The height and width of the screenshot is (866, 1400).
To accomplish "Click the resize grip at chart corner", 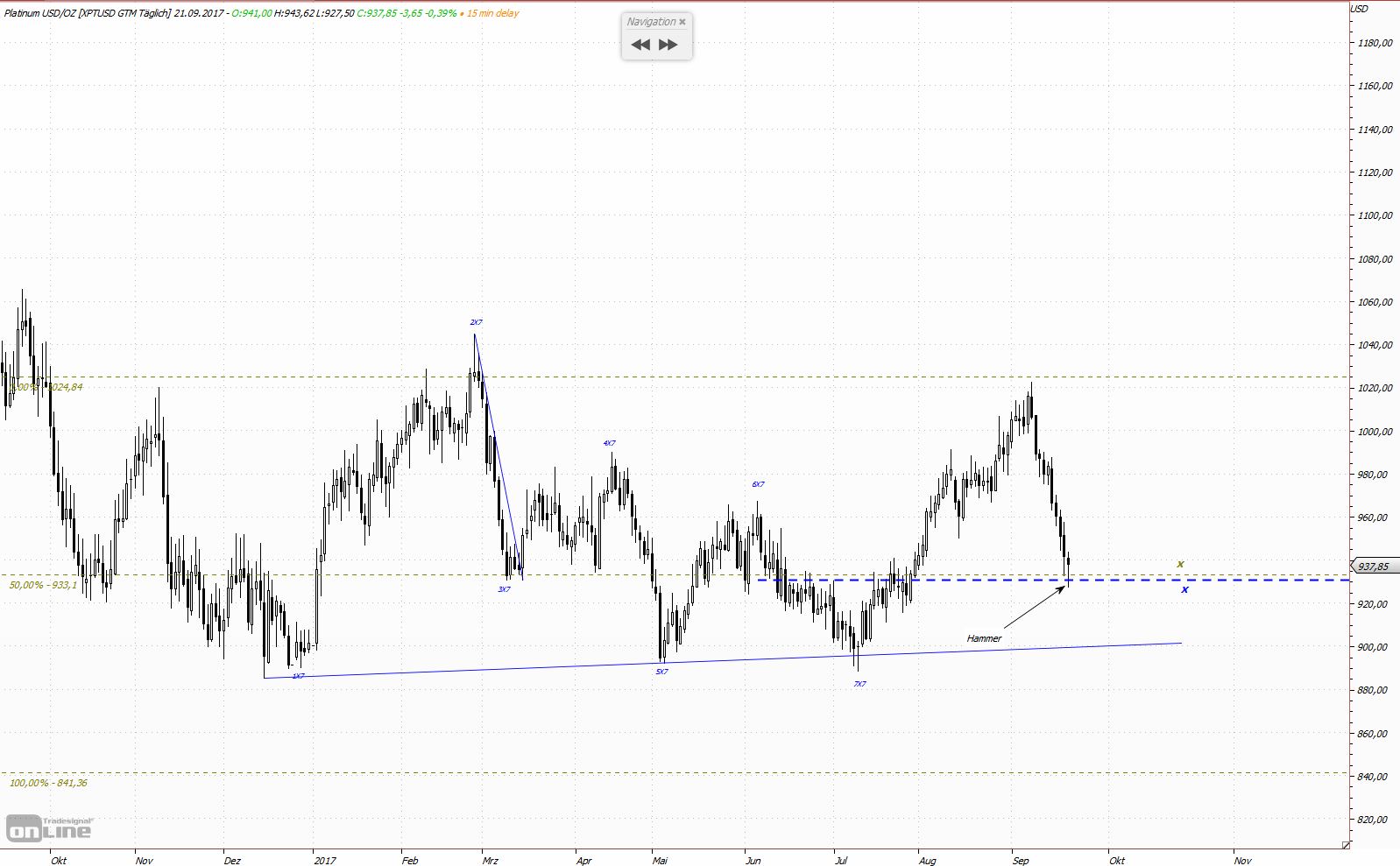I will tap(1346, 844).
